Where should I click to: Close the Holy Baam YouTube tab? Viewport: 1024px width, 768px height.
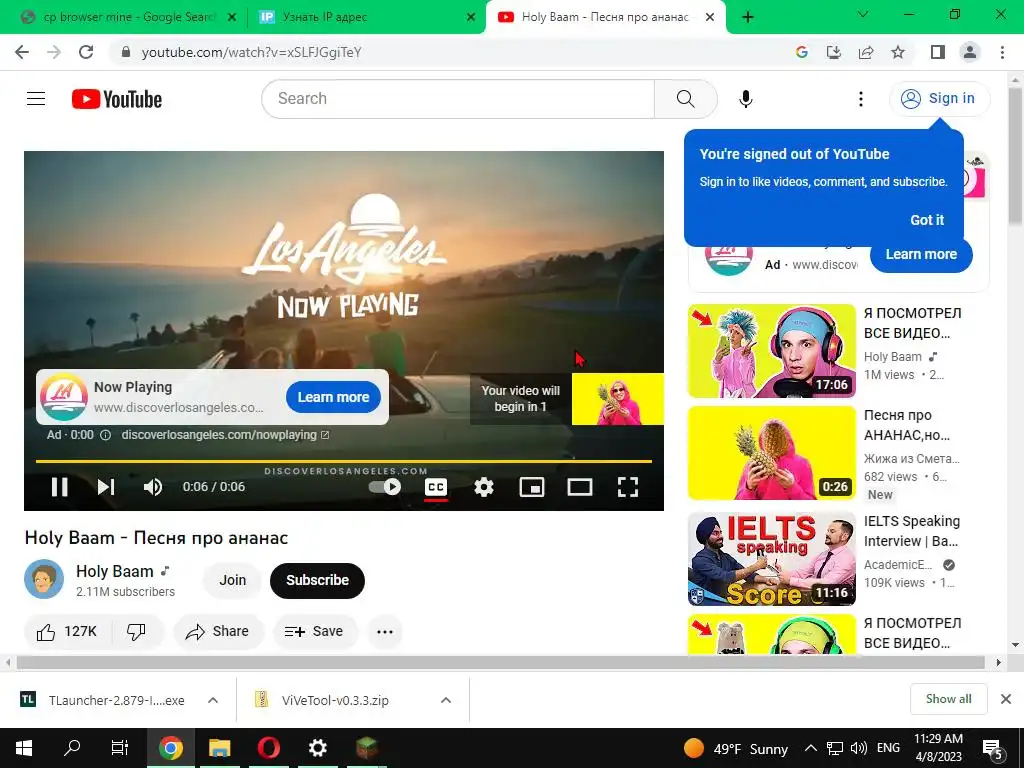tap(710, 18)
